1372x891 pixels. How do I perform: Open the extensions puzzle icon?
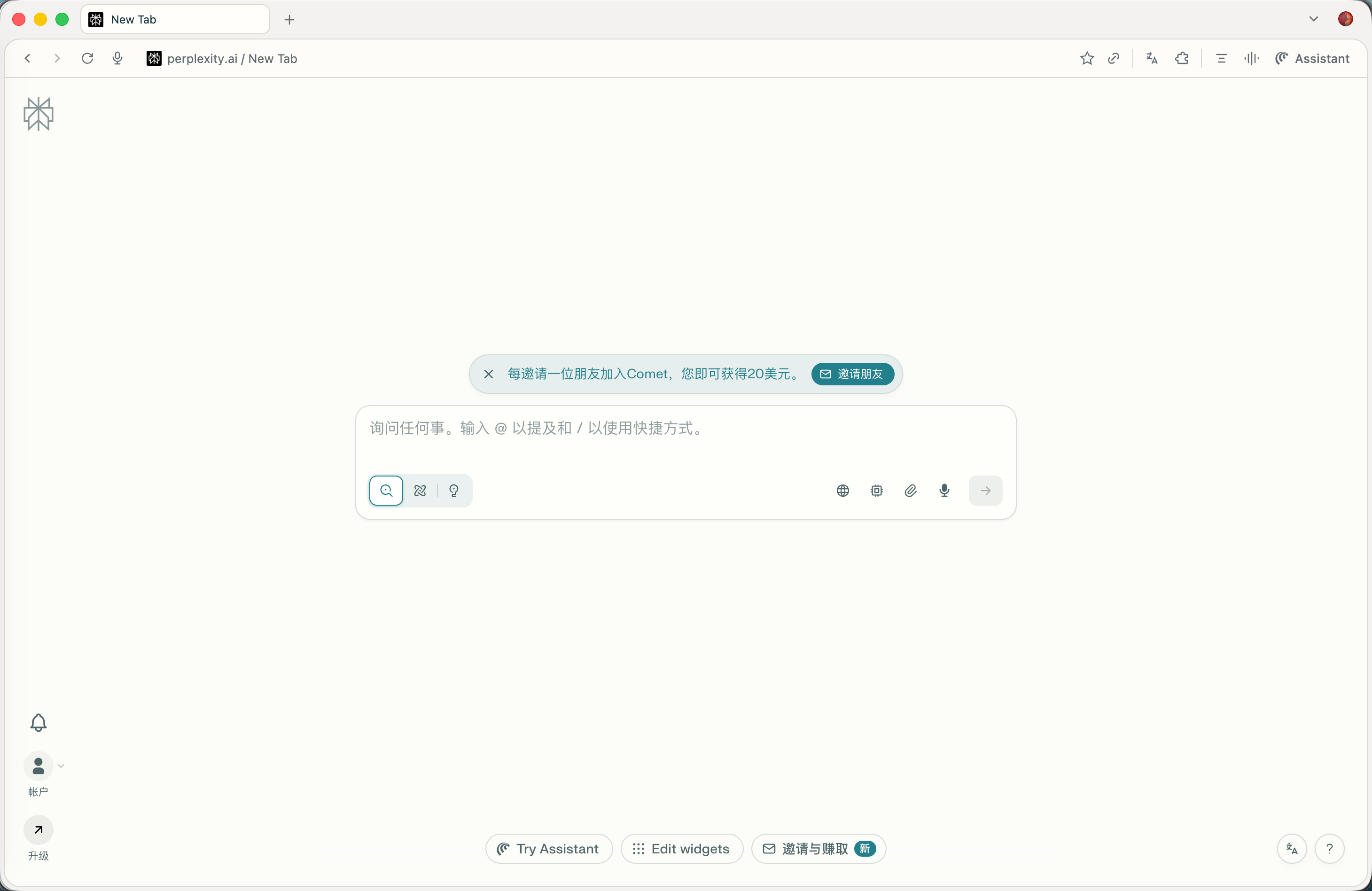(1182, 58)
